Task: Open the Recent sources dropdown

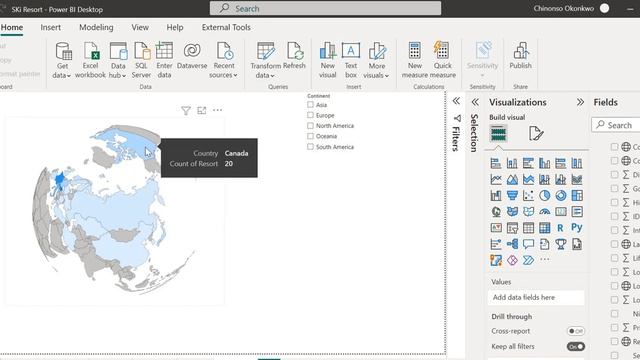Action: coord(223,75)
